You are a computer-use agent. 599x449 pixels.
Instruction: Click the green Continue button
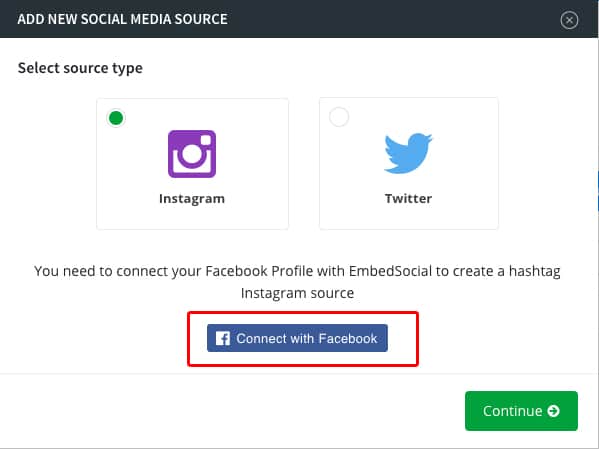[521, 411]
